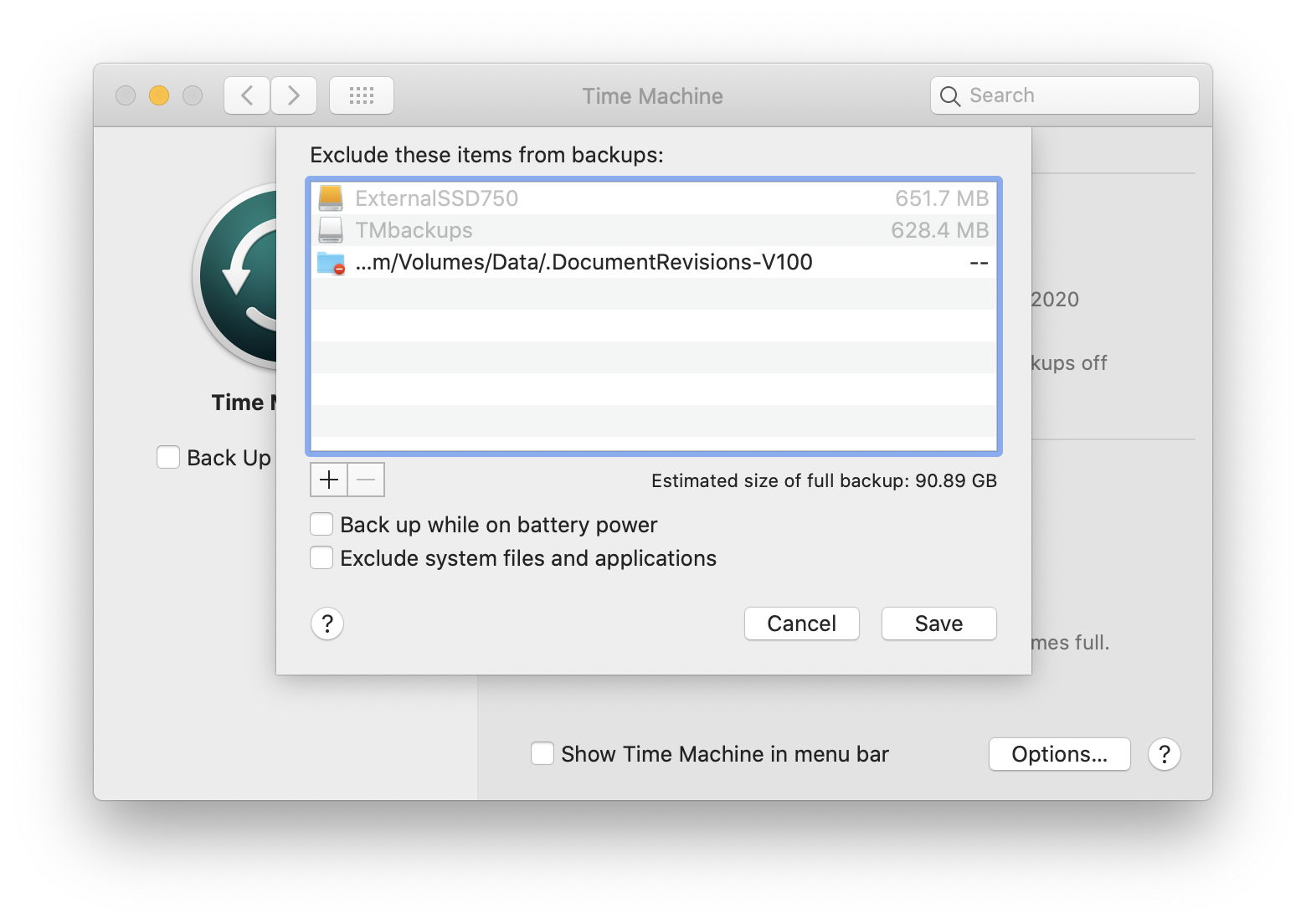The height and width of the screenshot is (924, 1306).
Task: Go back with the left chevron
Action: pyautogui.click(x=247, y=95)
